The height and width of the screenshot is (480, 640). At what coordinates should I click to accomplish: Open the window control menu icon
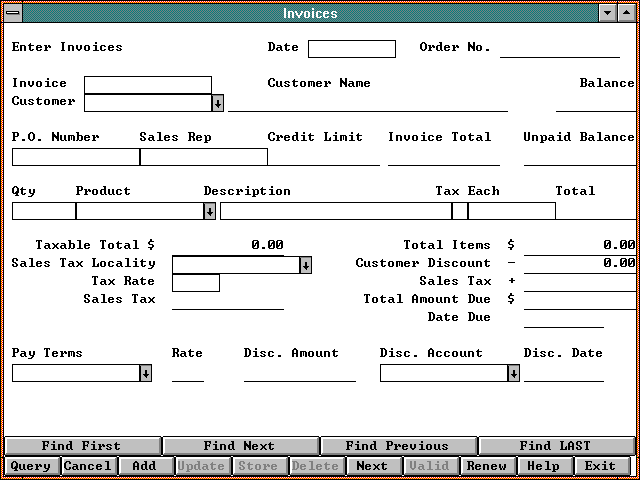point(13,13)
